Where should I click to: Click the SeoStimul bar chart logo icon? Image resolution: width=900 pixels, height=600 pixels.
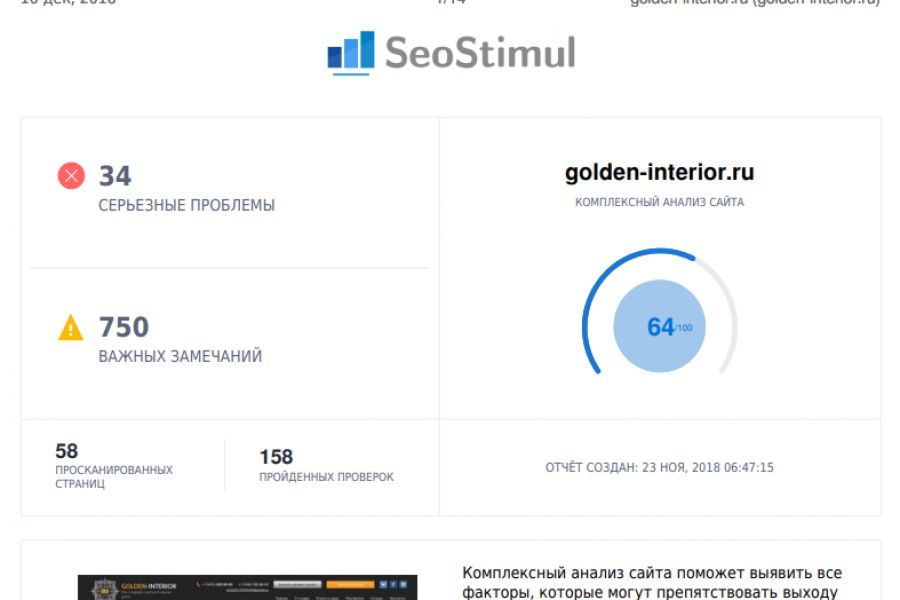[x=351, y=53]
